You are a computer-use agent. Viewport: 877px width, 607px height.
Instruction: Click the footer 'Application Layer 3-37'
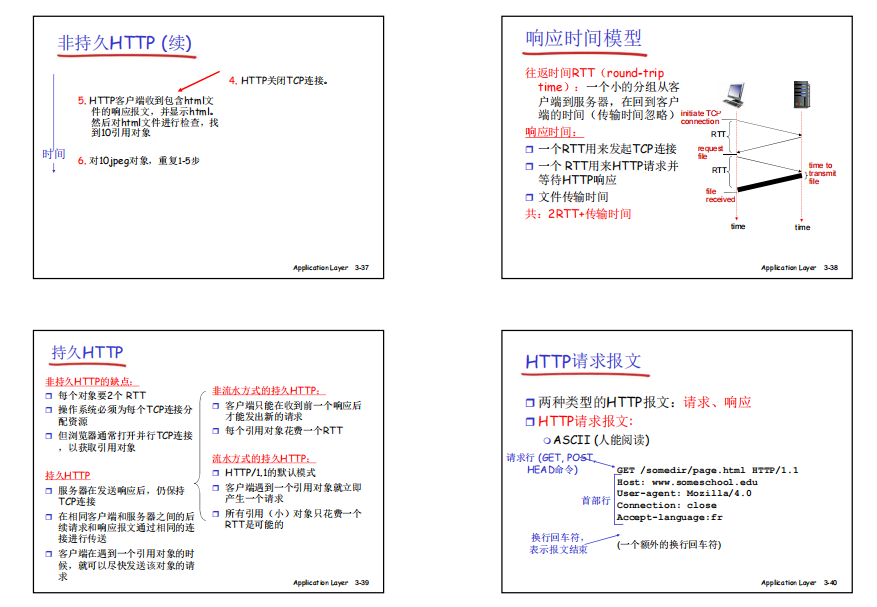331,267
